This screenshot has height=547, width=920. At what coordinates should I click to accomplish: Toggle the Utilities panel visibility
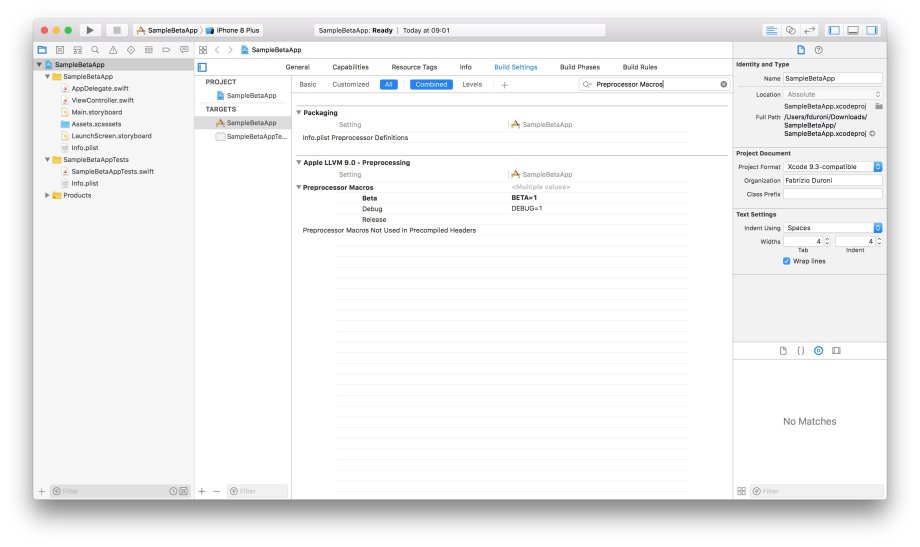tap(872, 30)
